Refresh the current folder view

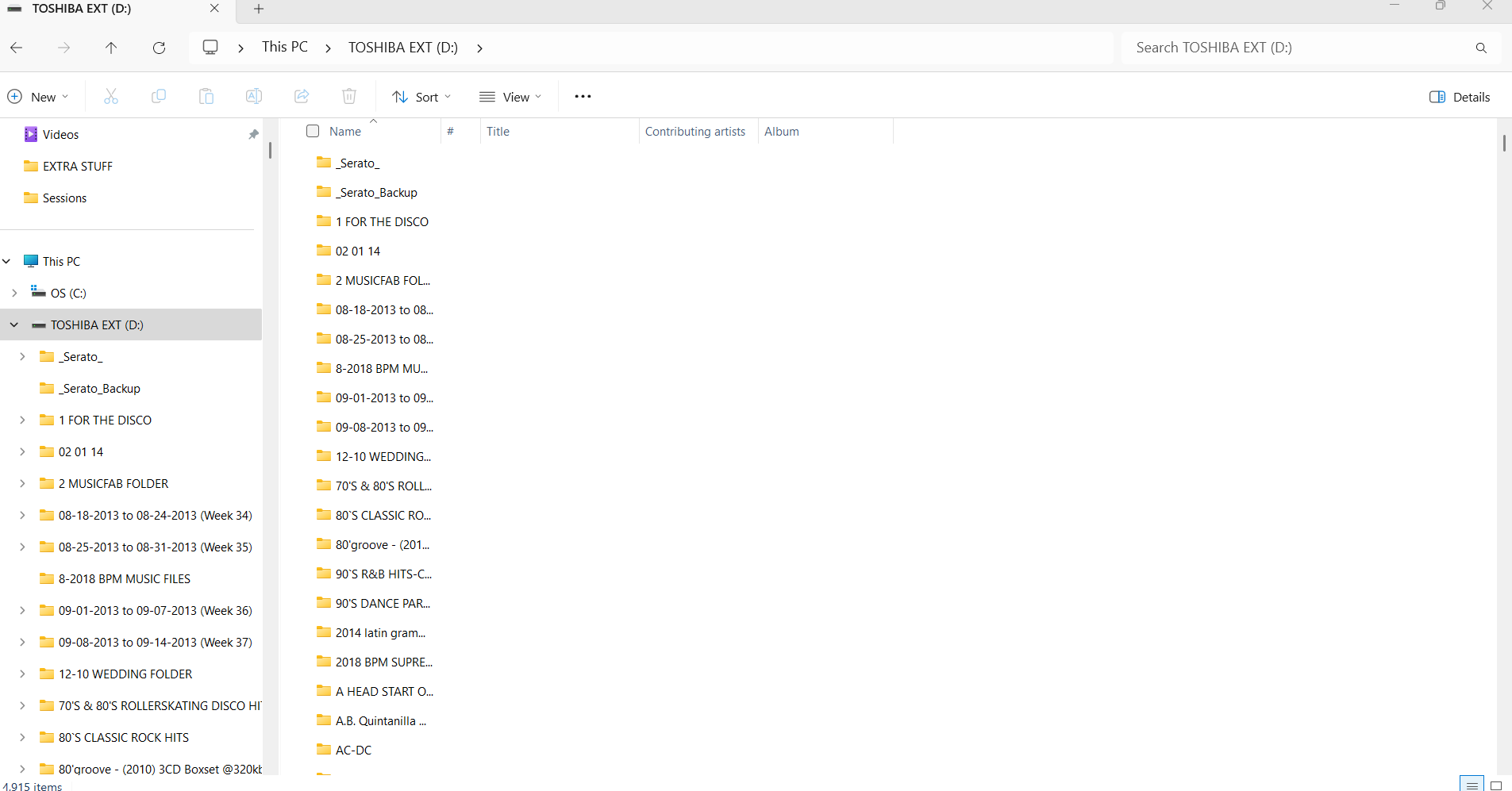[159, 48]
